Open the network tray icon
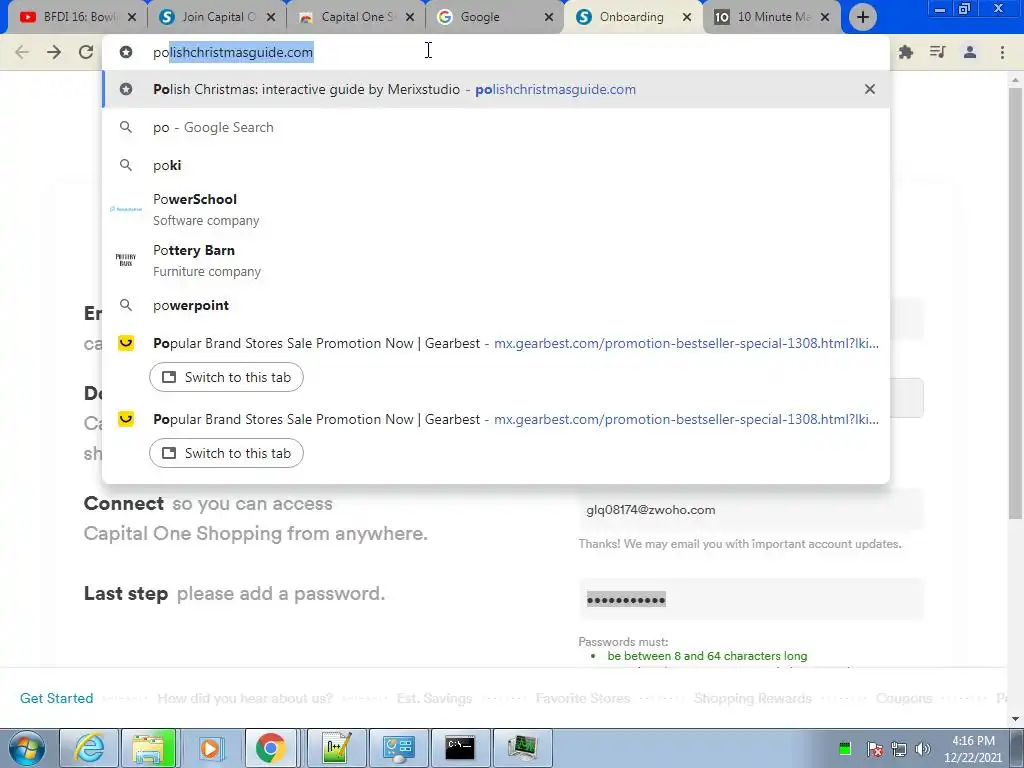Screen dimensions: 1024x768 point(899,749)
